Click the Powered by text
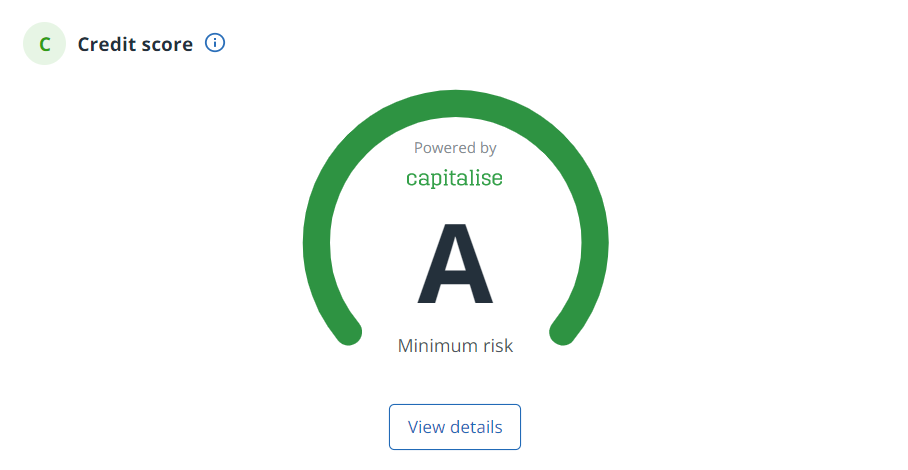Image resolution: width=908 pixels, height=470 pixels. pyautogui.click(x=455, y=148)
